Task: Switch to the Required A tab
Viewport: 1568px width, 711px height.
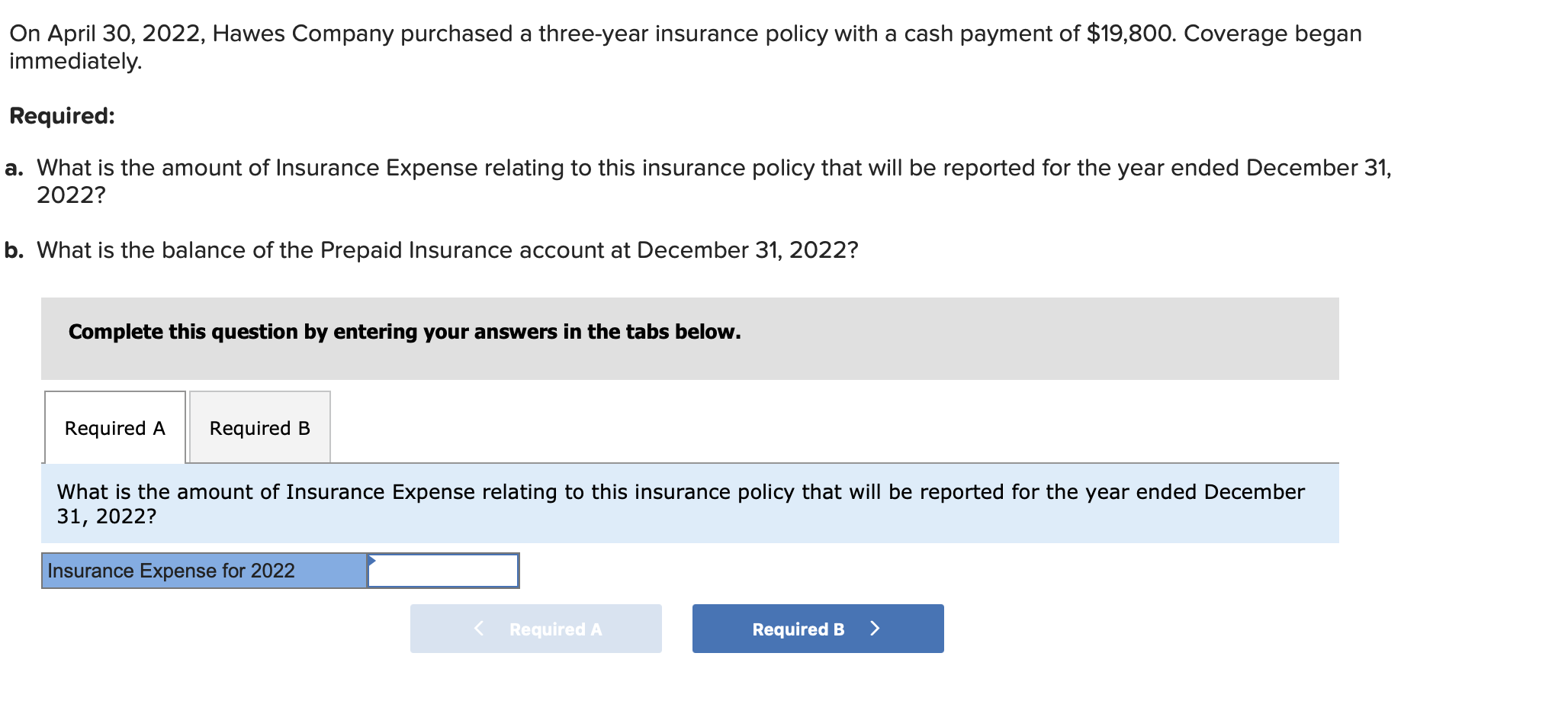Action: click(114, 428)
